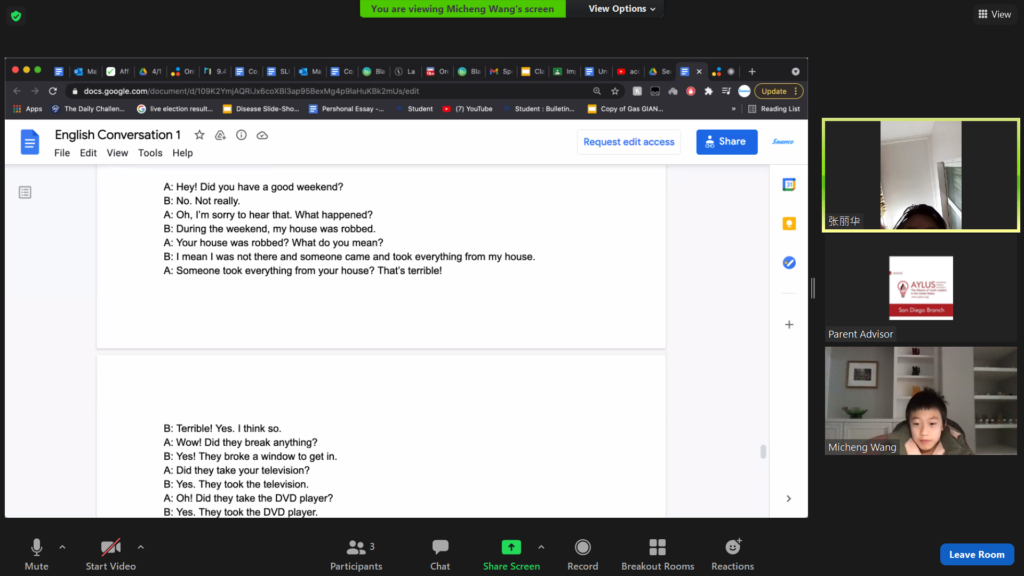Open the View layout menu

pyautogui.click(x=995, y=14)
